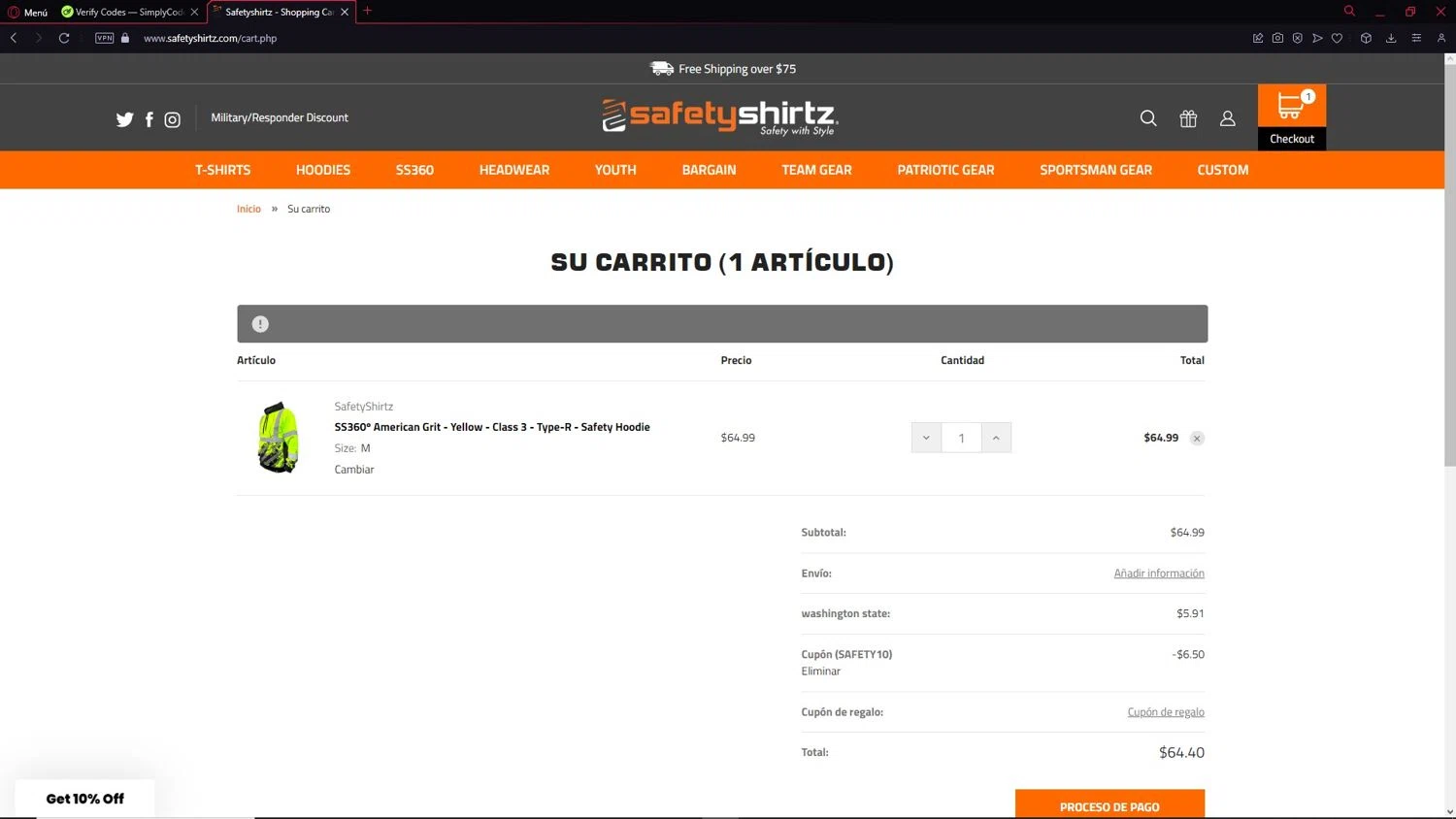Click the site lock security icon
Viewport: 1456px width, 819px height.
125,38
